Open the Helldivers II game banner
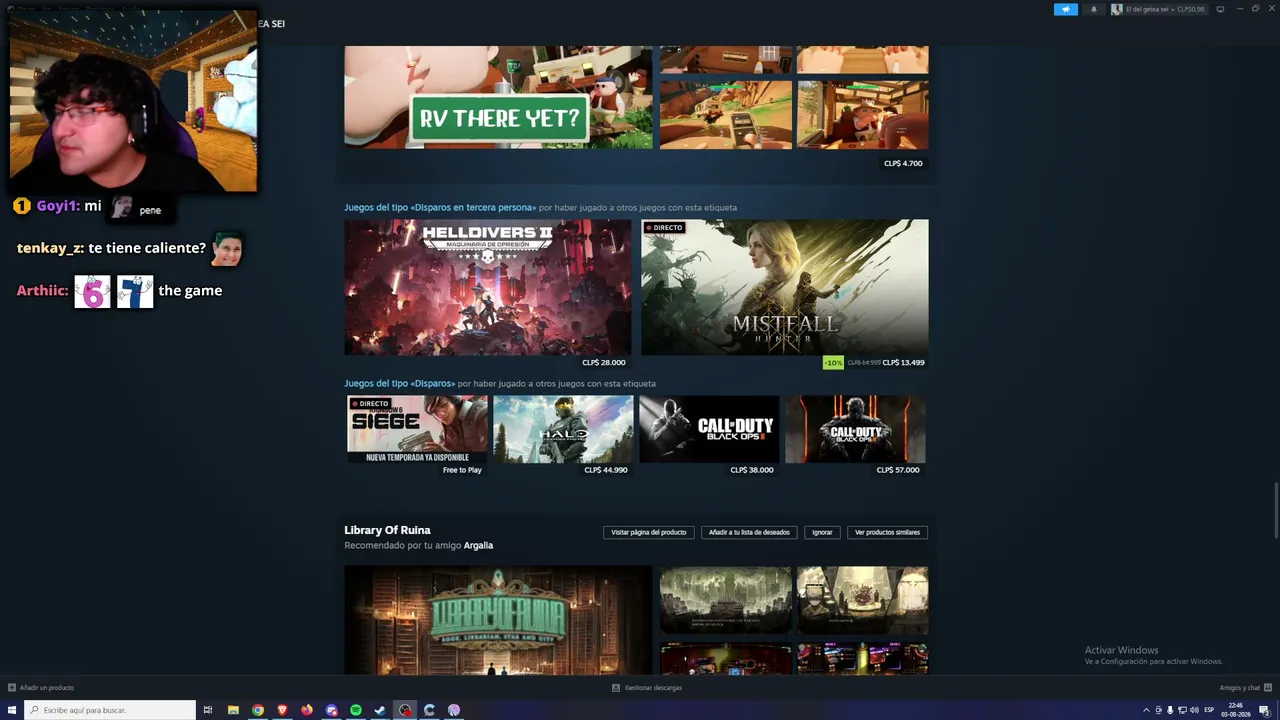The height and width of the screenshot is (720, 1280). (x=488, y=288)
